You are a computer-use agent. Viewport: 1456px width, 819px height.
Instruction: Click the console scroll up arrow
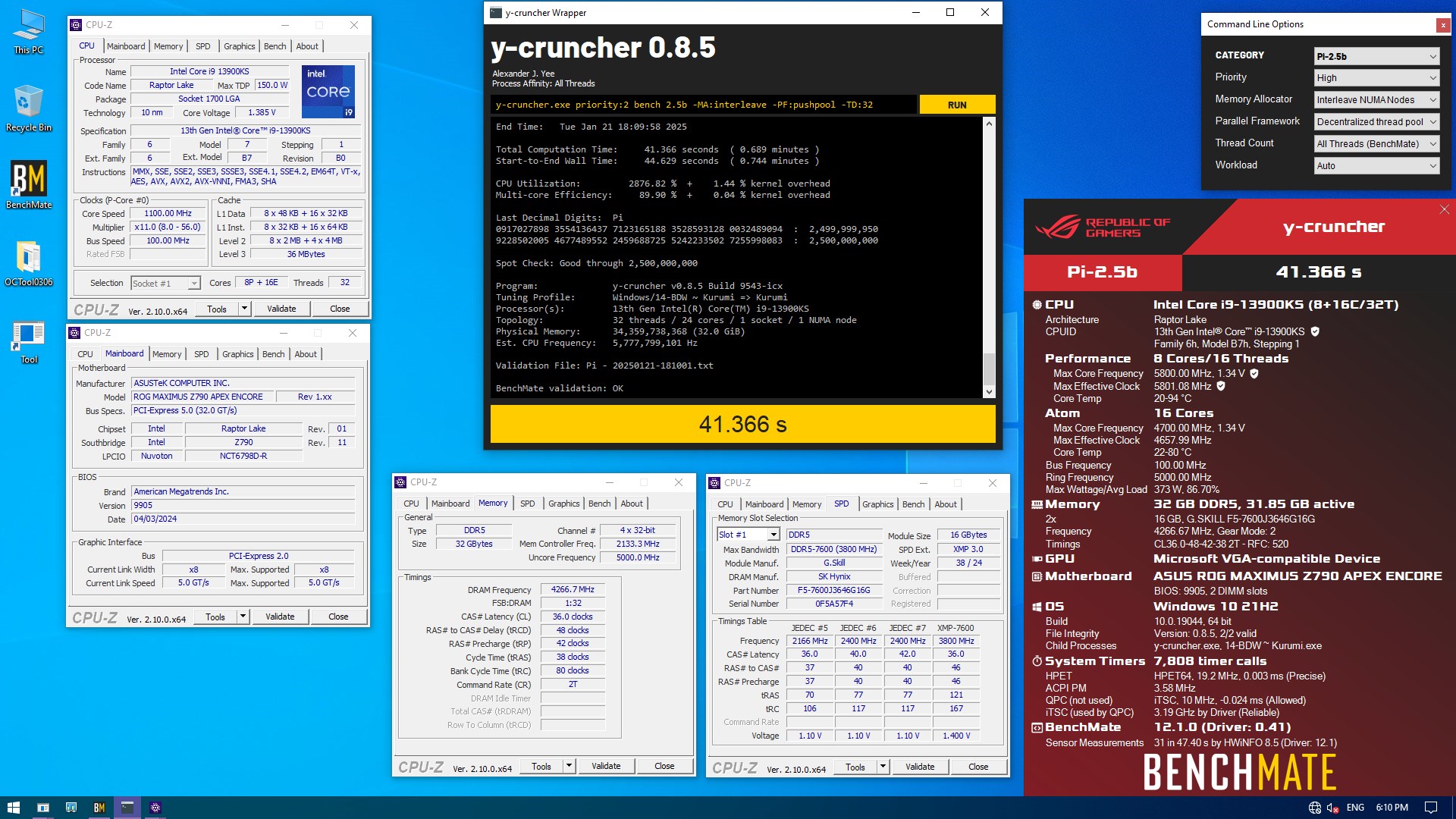[x=989, y=124]
